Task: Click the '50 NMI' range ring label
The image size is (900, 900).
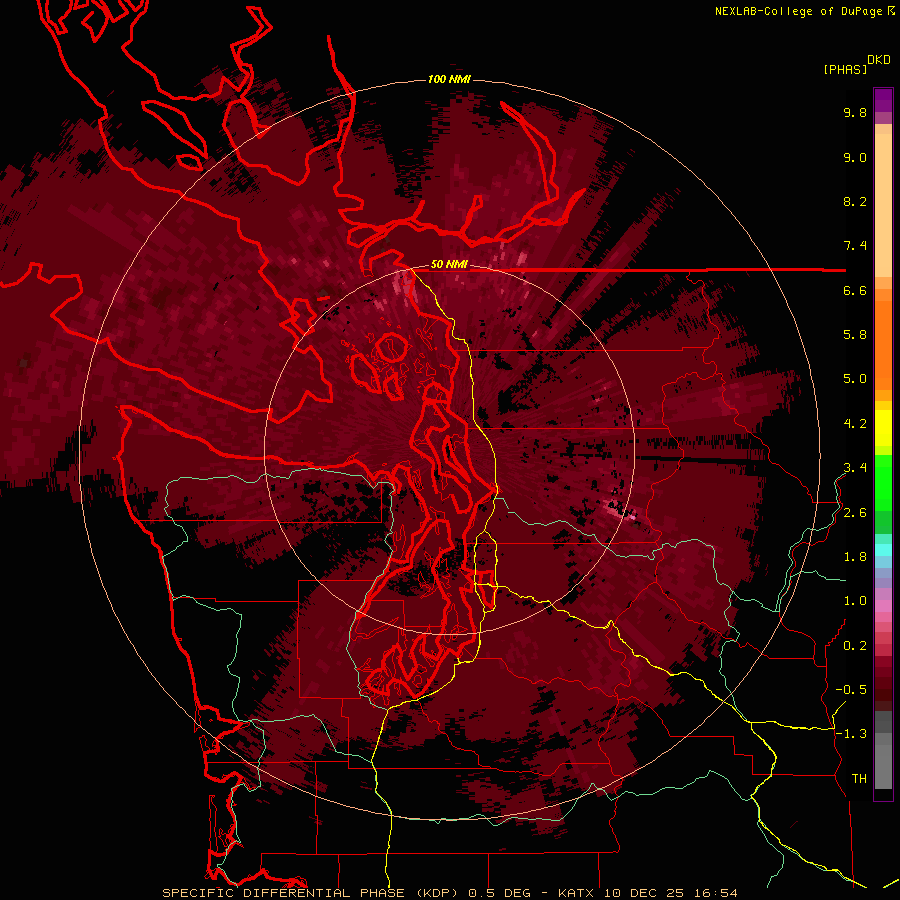Action: tap(449, 265)
